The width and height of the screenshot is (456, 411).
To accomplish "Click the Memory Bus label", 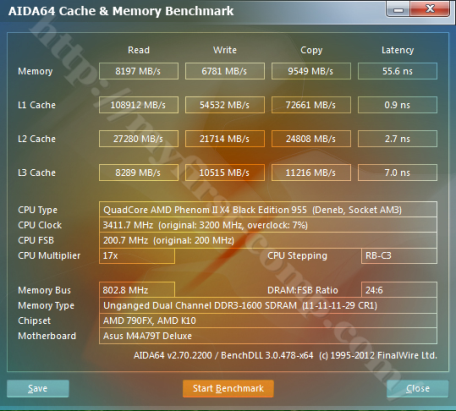I will pyautogui.click(x=44, y=290).
